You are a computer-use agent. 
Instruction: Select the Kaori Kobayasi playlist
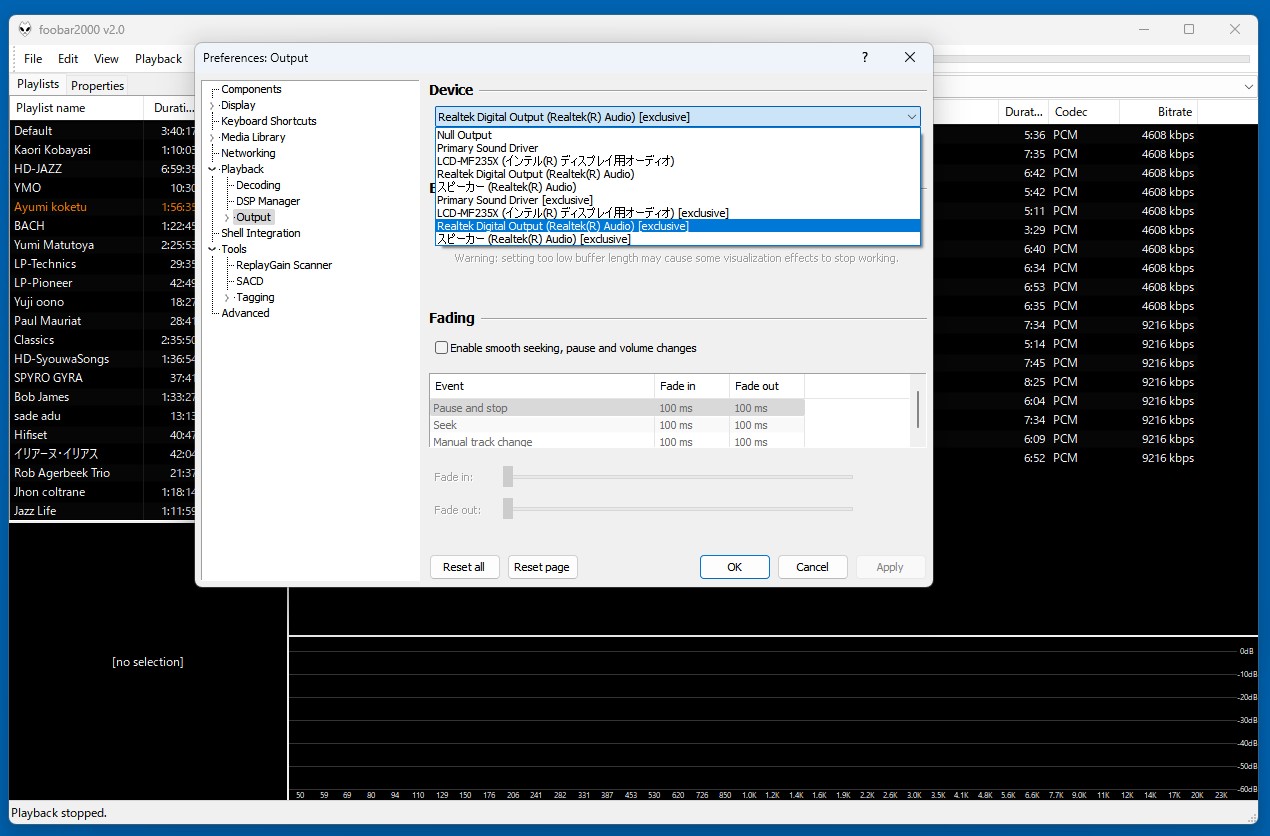[102, 150]
